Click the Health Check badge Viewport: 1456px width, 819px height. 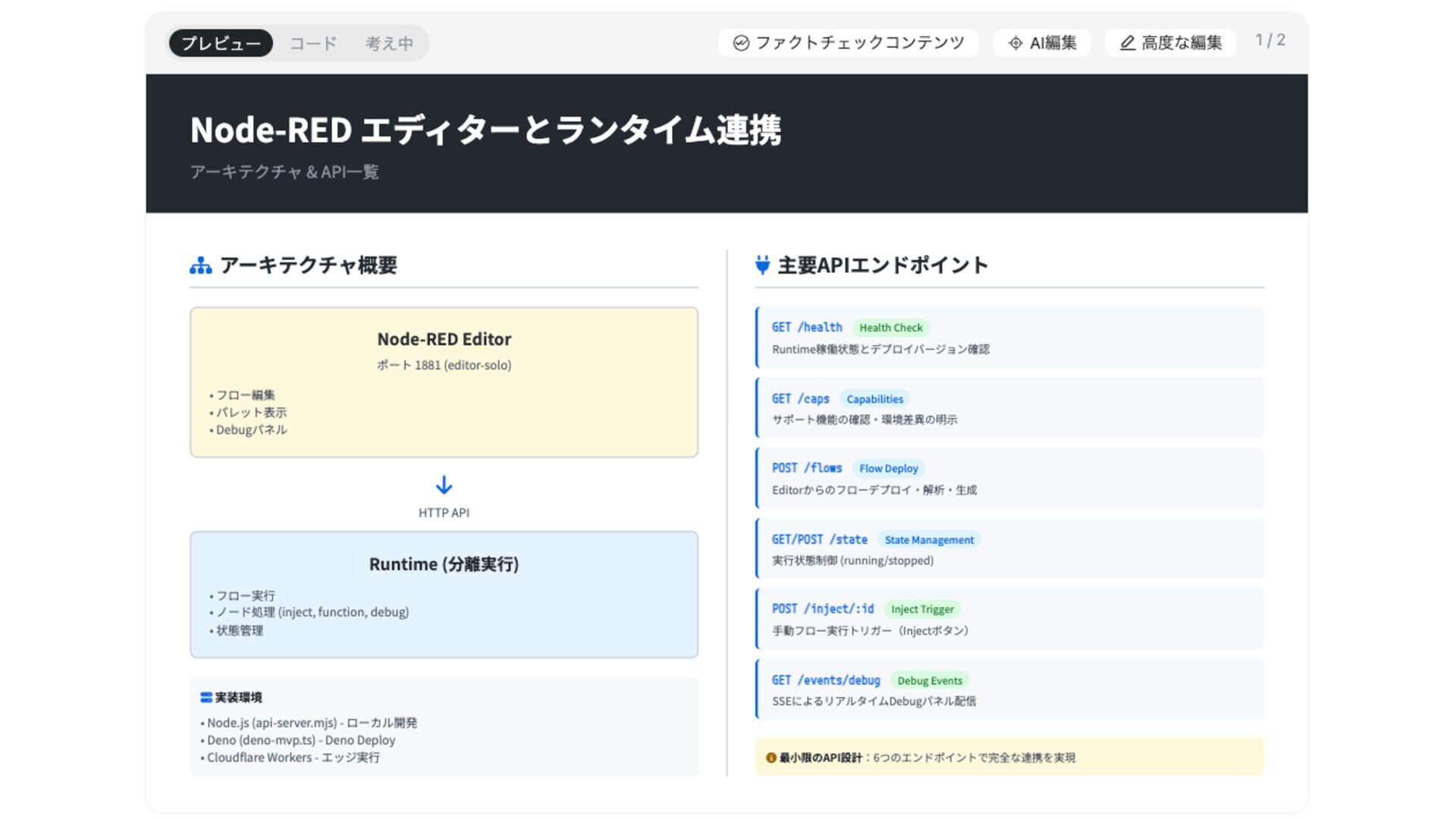click(x=890, y=328)
